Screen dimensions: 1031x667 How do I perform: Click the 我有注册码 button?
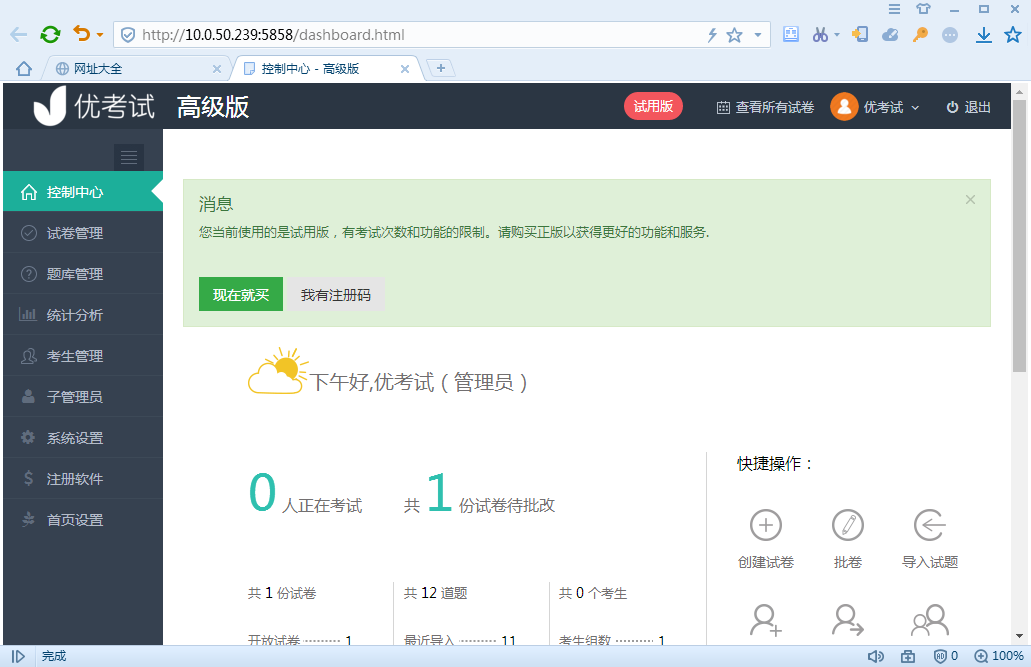tap(336, 294)
